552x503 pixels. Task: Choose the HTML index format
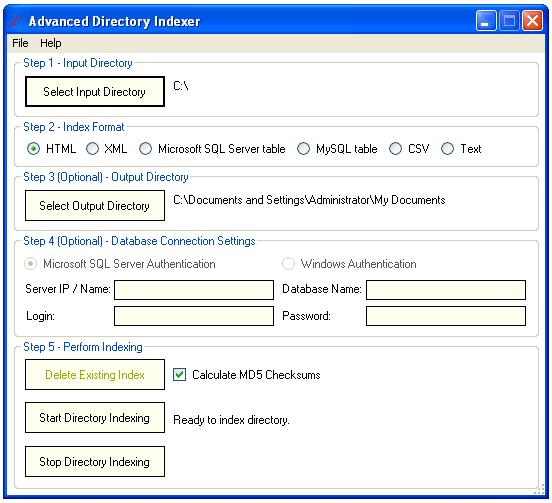(33, 149)
